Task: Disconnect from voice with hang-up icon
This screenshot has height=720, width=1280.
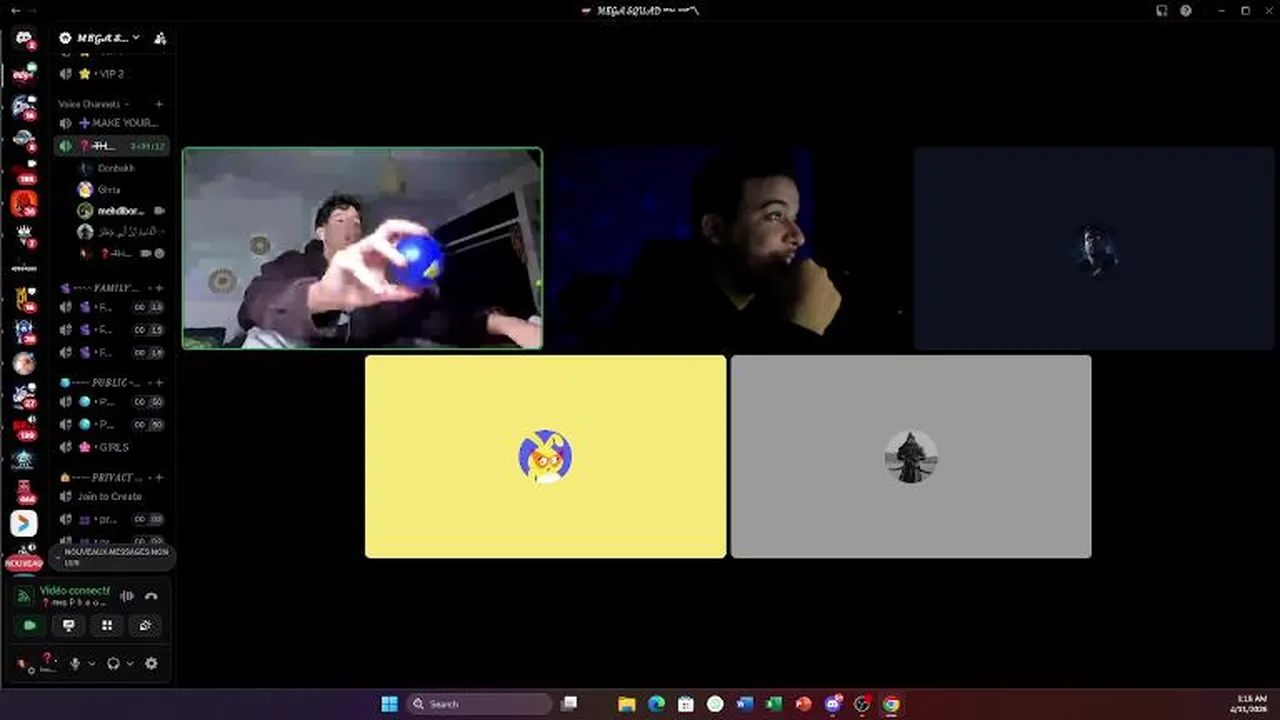Action: [151, 596]
